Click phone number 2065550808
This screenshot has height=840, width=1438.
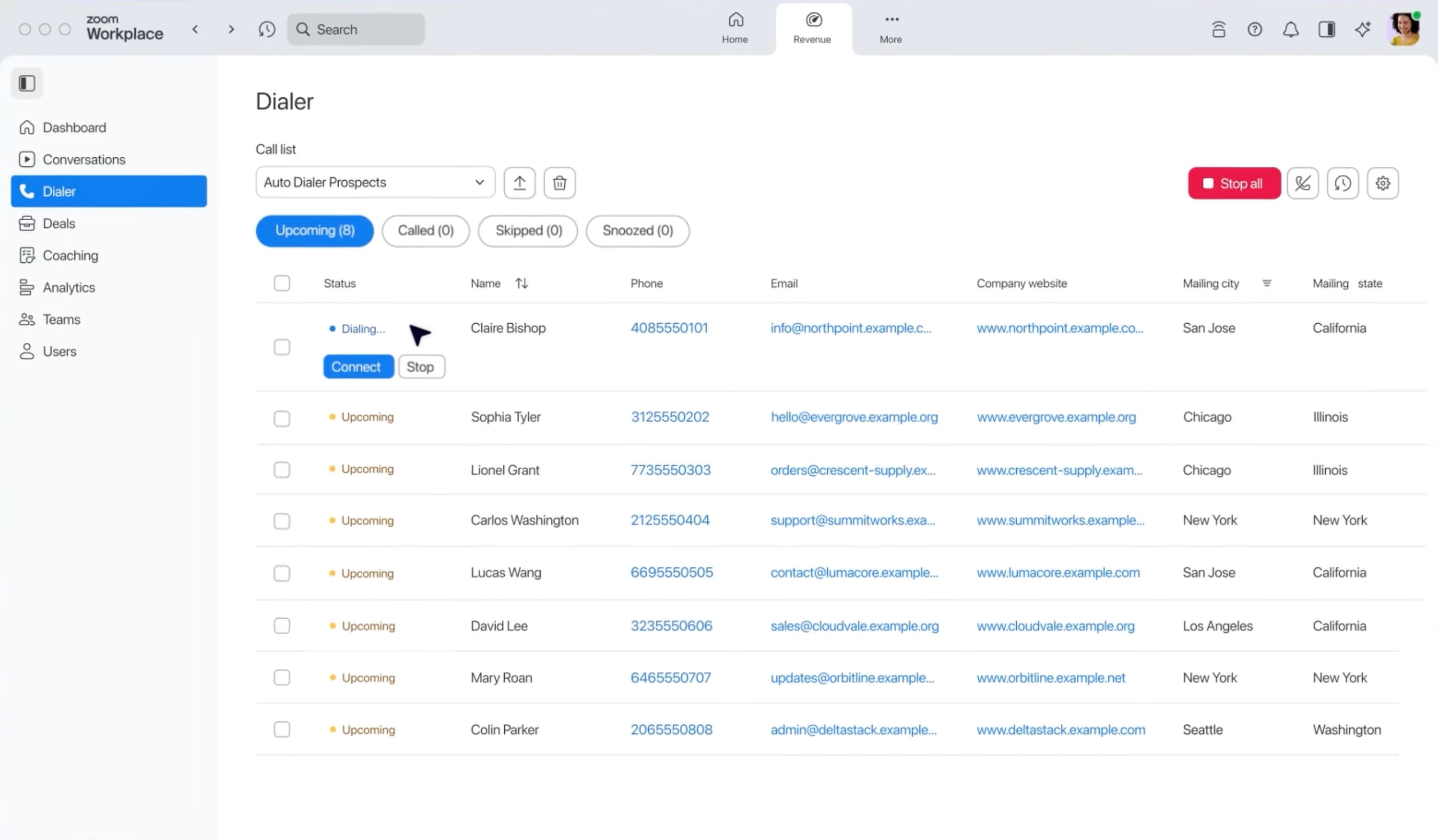tap(671, 729)
